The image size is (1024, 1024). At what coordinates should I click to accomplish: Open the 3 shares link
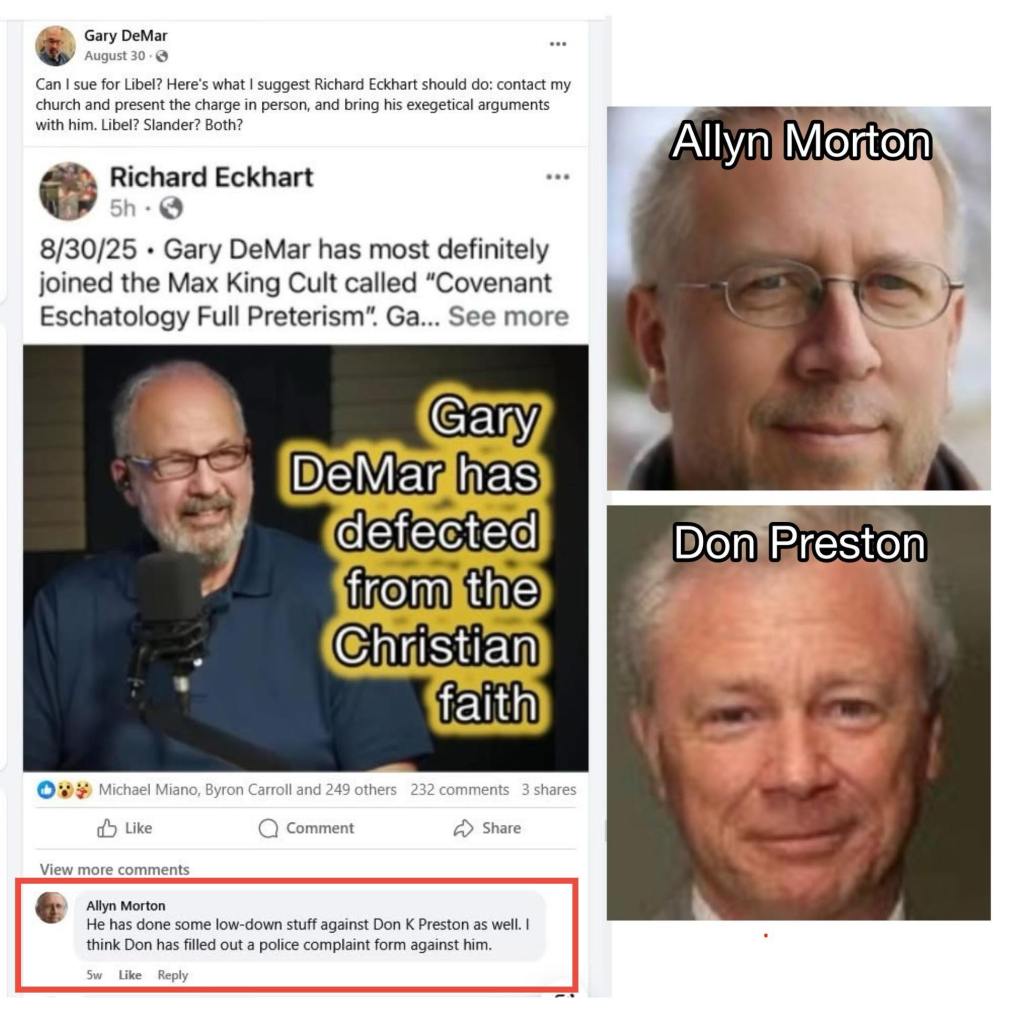point(549,790)
